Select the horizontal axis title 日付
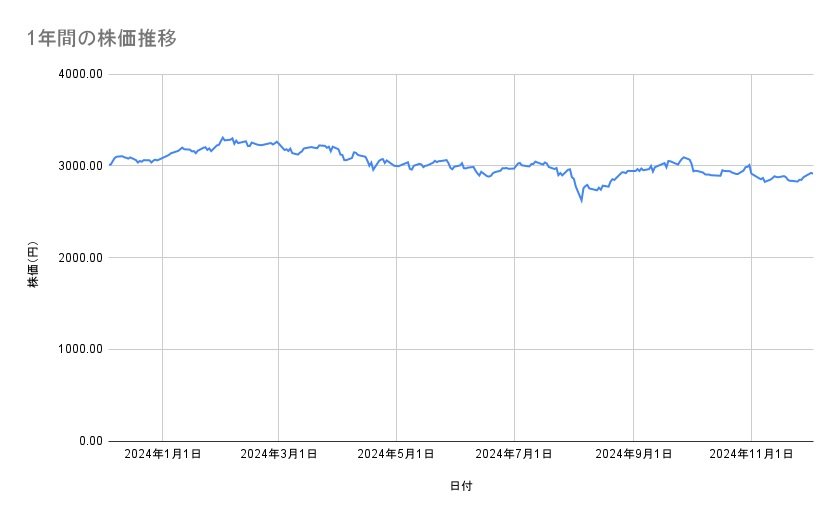 [x=461, y=486]
